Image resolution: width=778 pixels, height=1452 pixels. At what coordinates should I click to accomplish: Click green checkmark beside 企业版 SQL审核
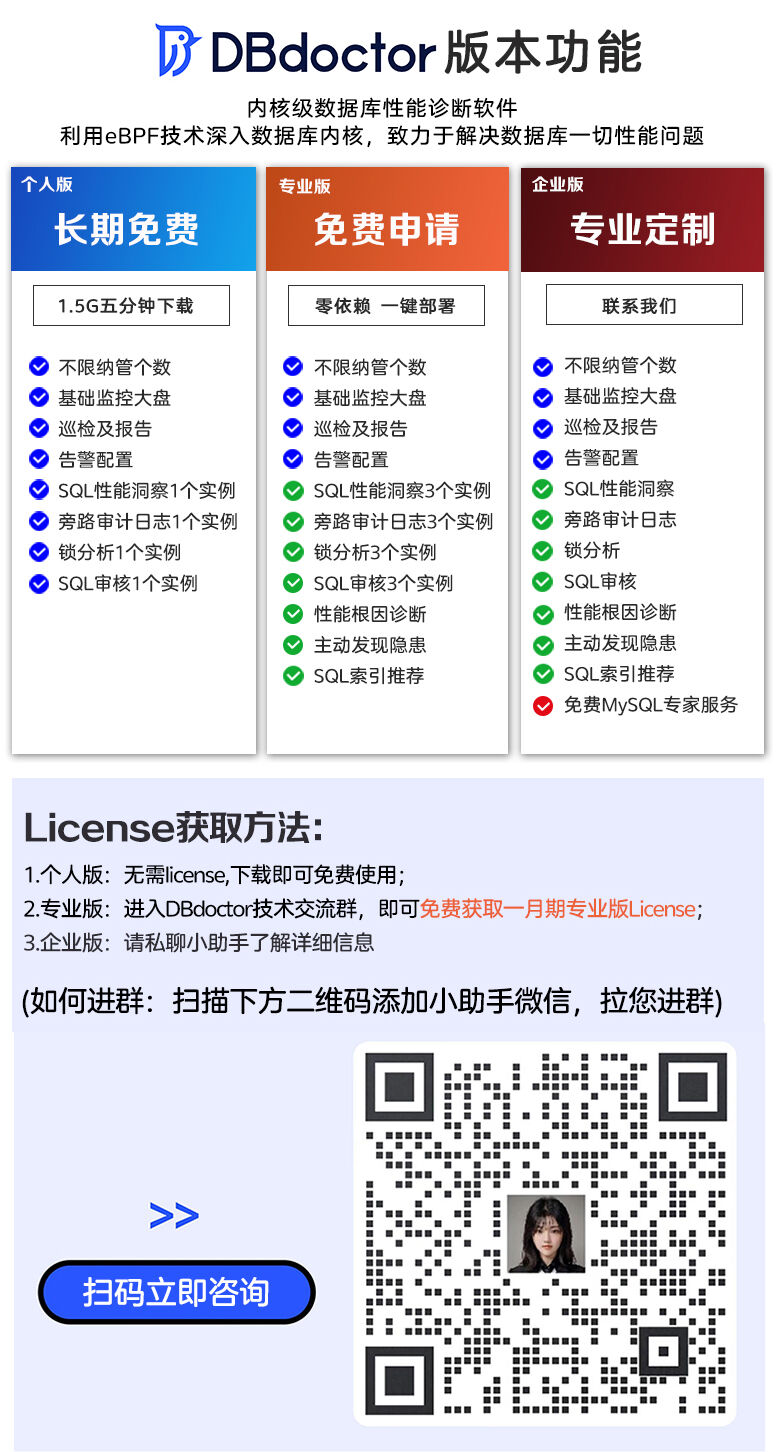coord(543,582)
